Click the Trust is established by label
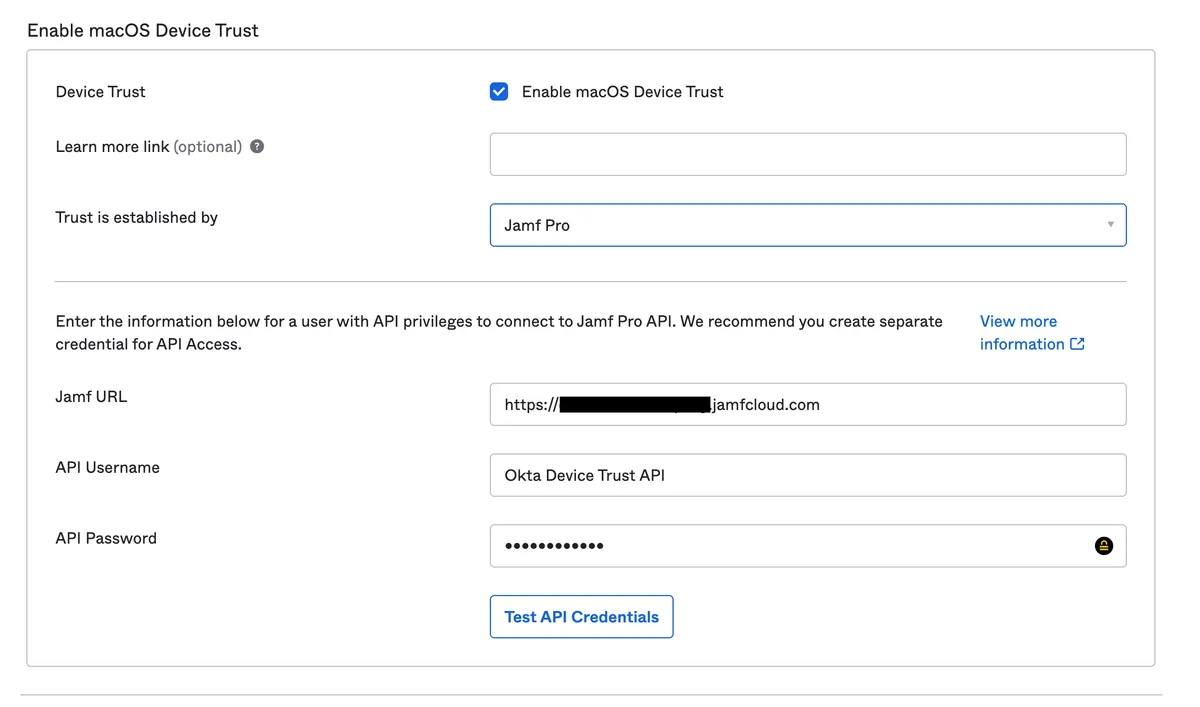 [136, 218]
